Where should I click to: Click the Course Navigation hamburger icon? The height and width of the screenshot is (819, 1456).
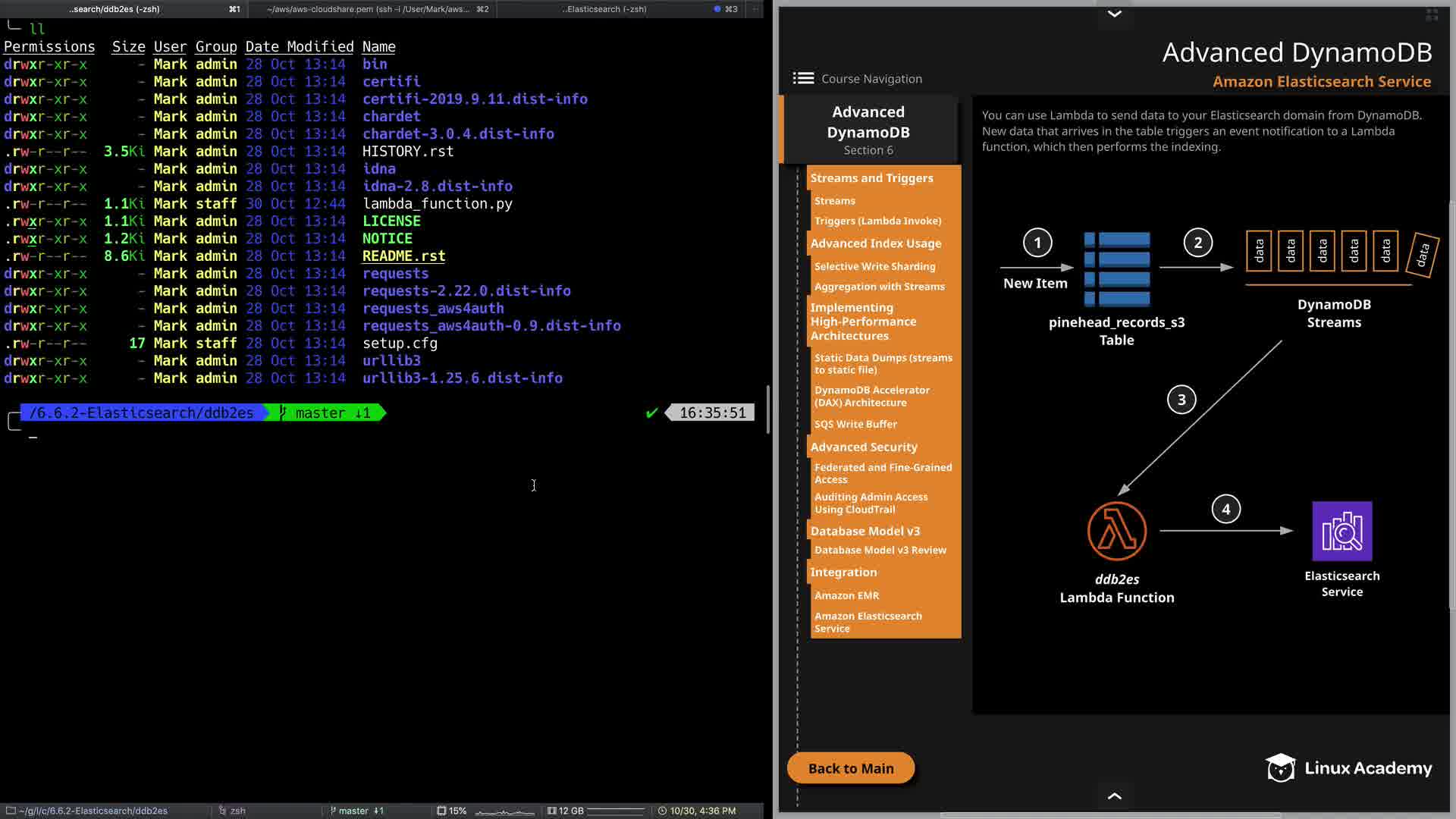pyautogui.click(x=803, y=78)
